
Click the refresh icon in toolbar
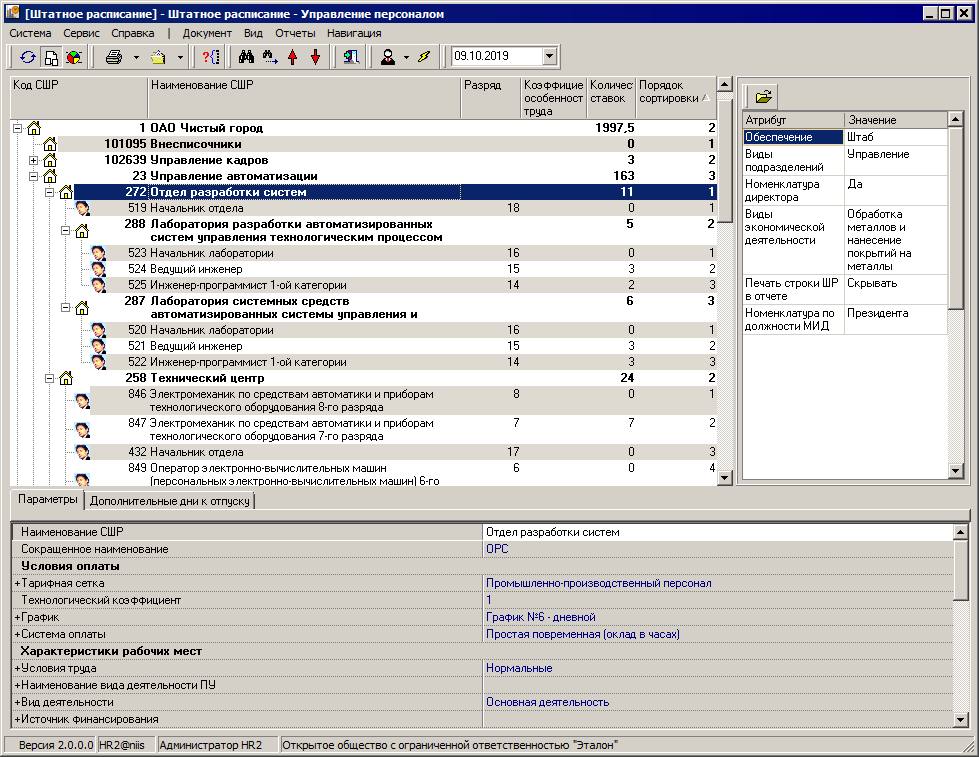pos(27,57)
